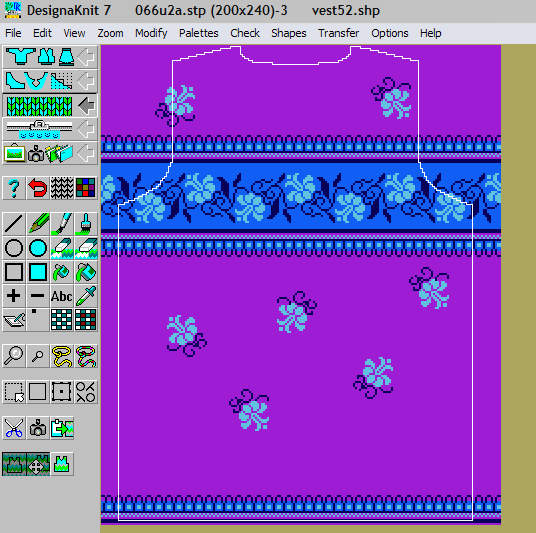Select the teal and red checker grid icon

(x=85, y=320)
